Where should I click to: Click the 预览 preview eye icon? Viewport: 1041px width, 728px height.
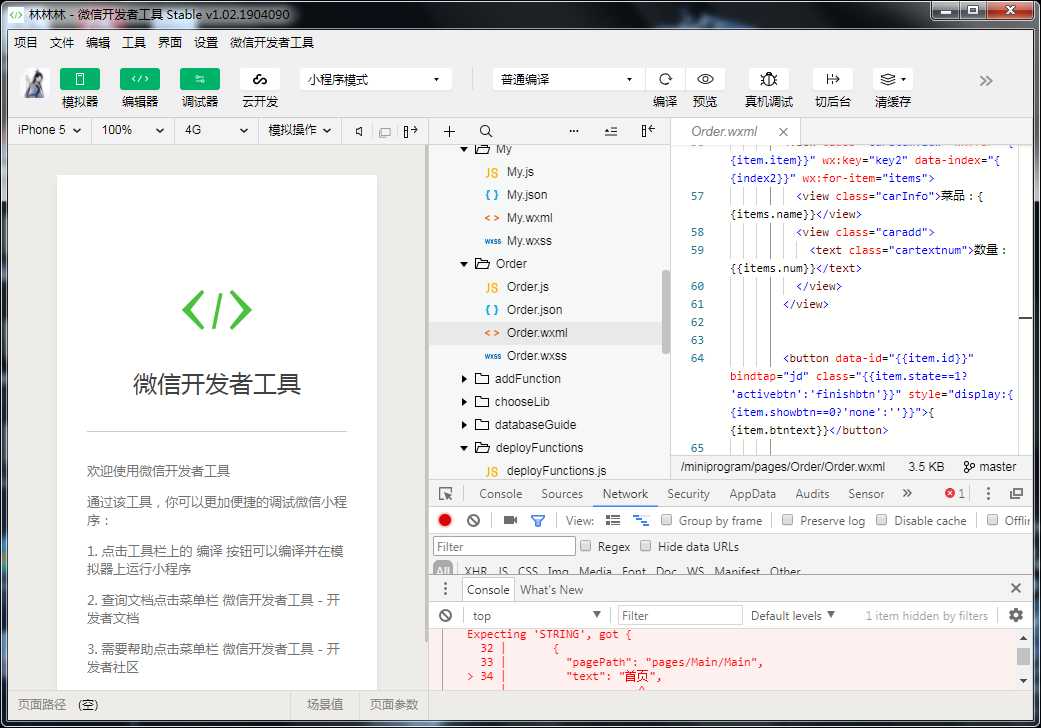point(705,79)
